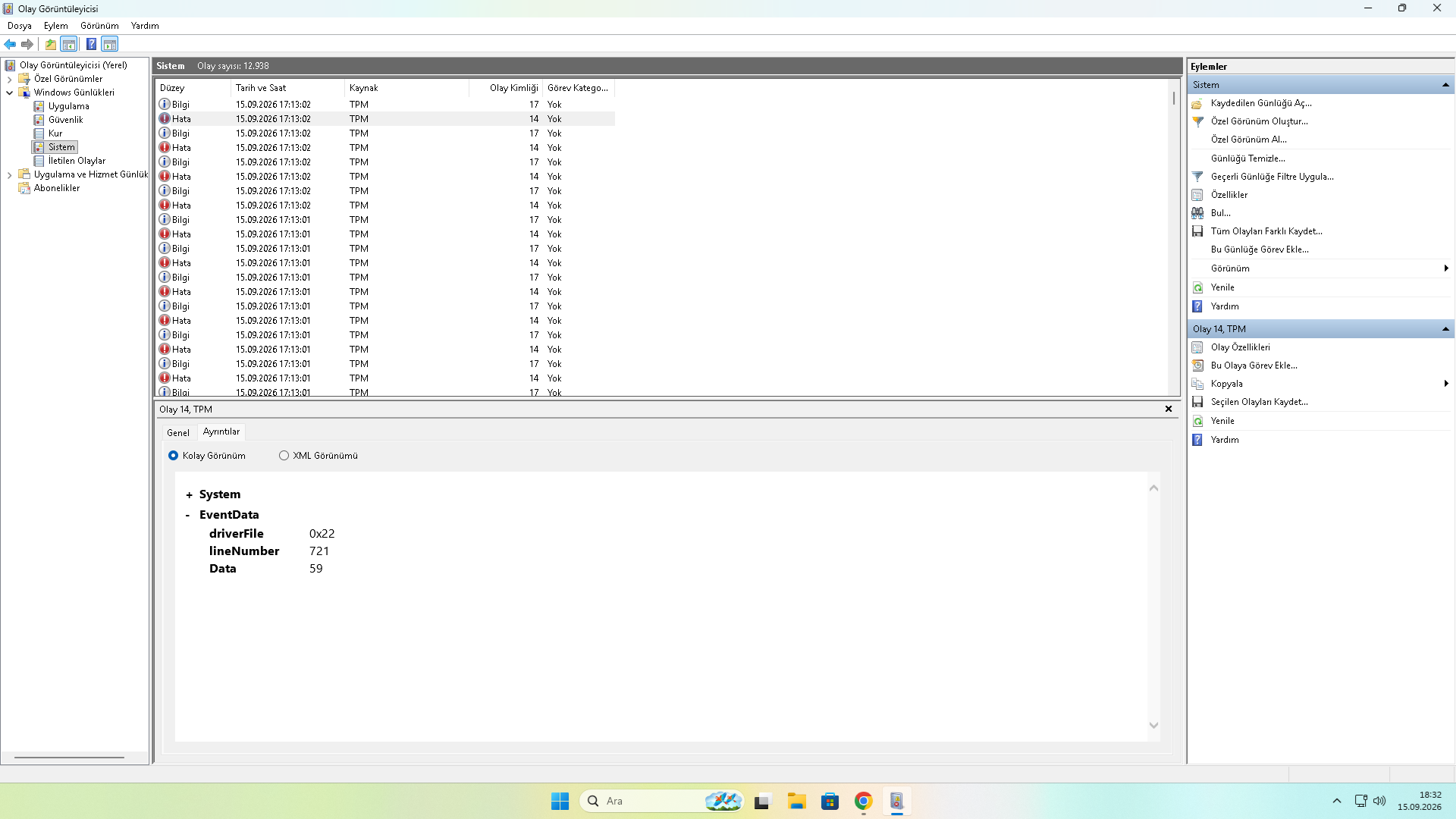Click the binoculars Bul... find icon
This screenshot has height=819, width=1456.
[x=1197, y=213]
